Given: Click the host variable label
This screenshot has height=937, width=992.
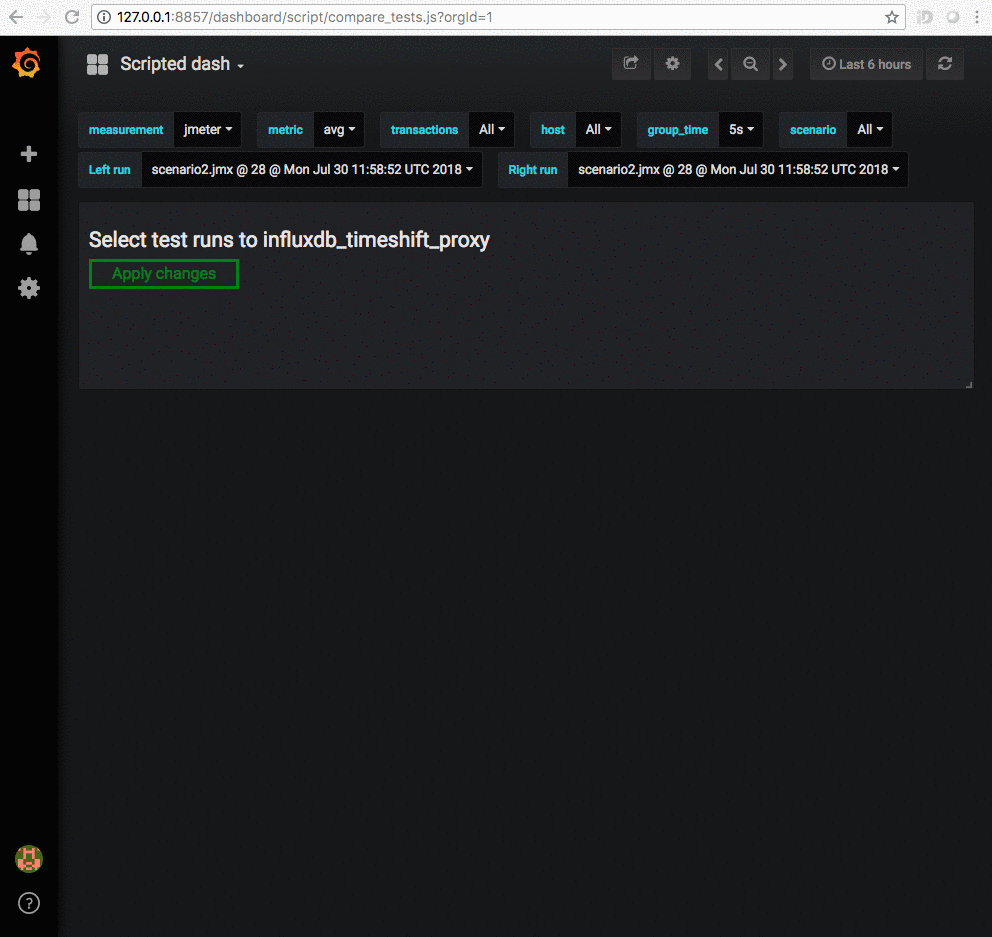Looking at the screenshot, I should click(x=553, y=130).
